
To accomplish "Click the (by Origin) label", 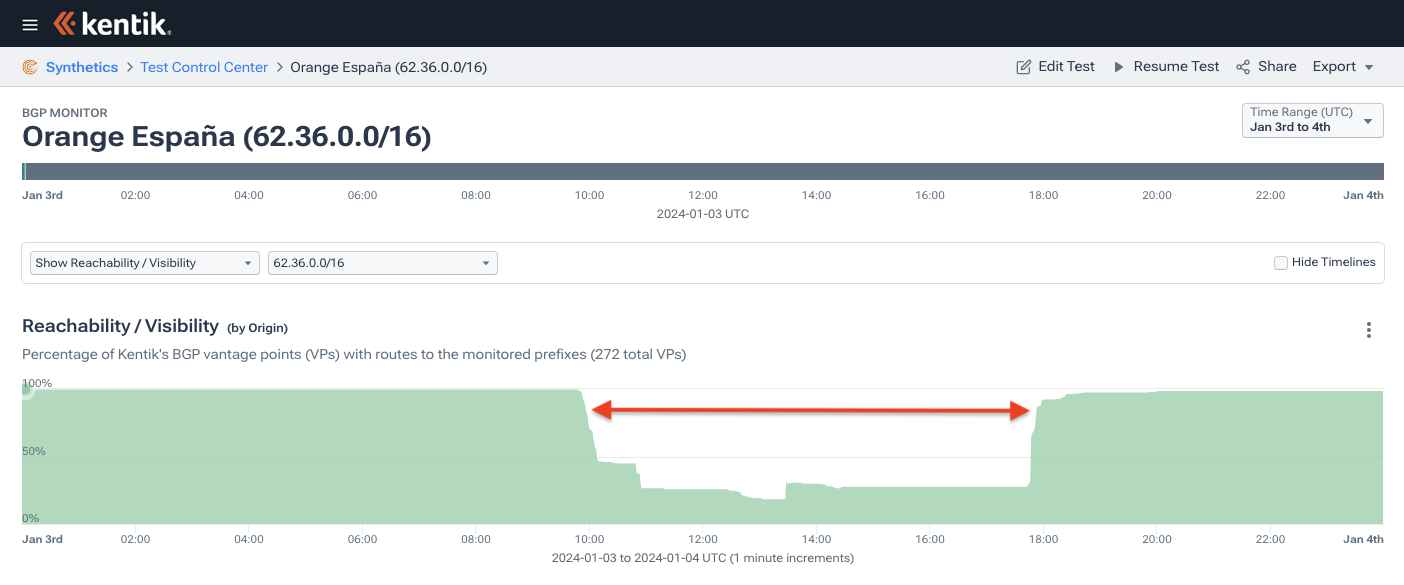I will pos(258,328).
